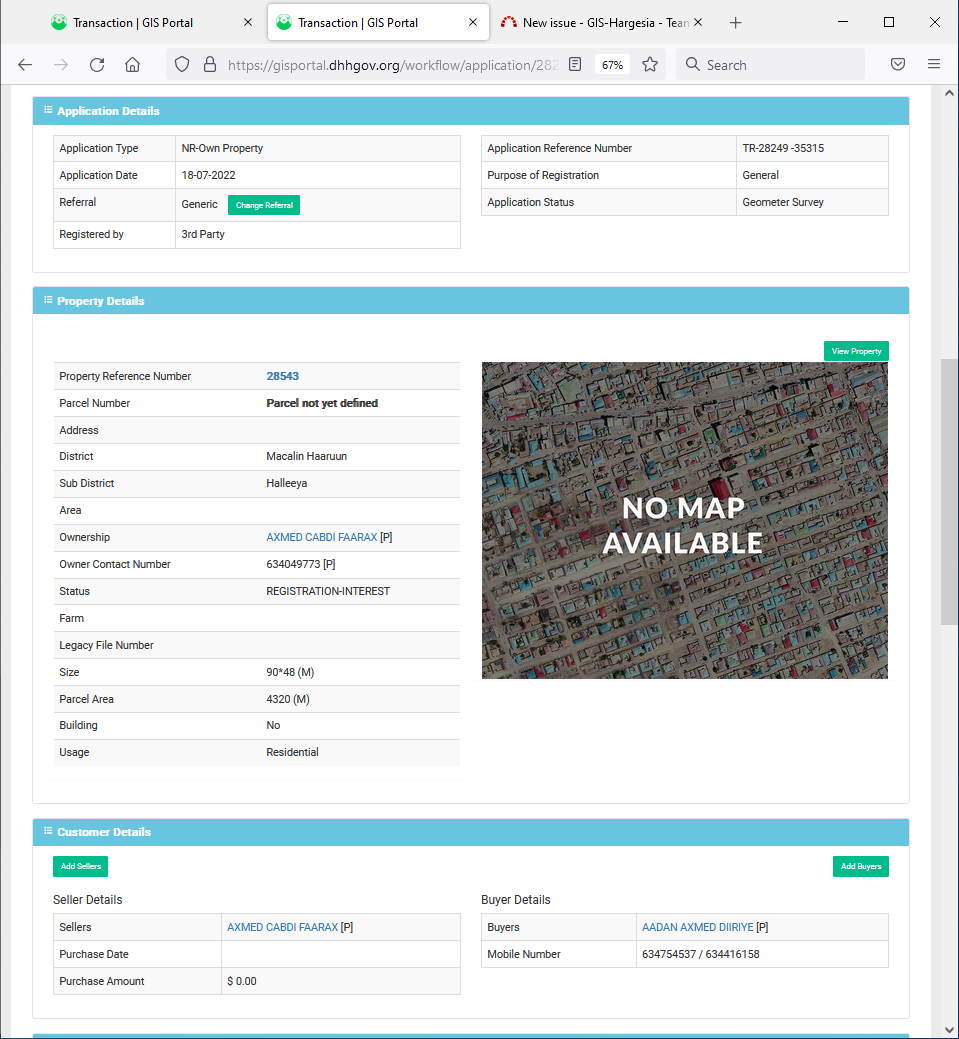This screenshot has width=959, height=1039.
Task: Click the Add Sellers button
Action: coord(80,866)
